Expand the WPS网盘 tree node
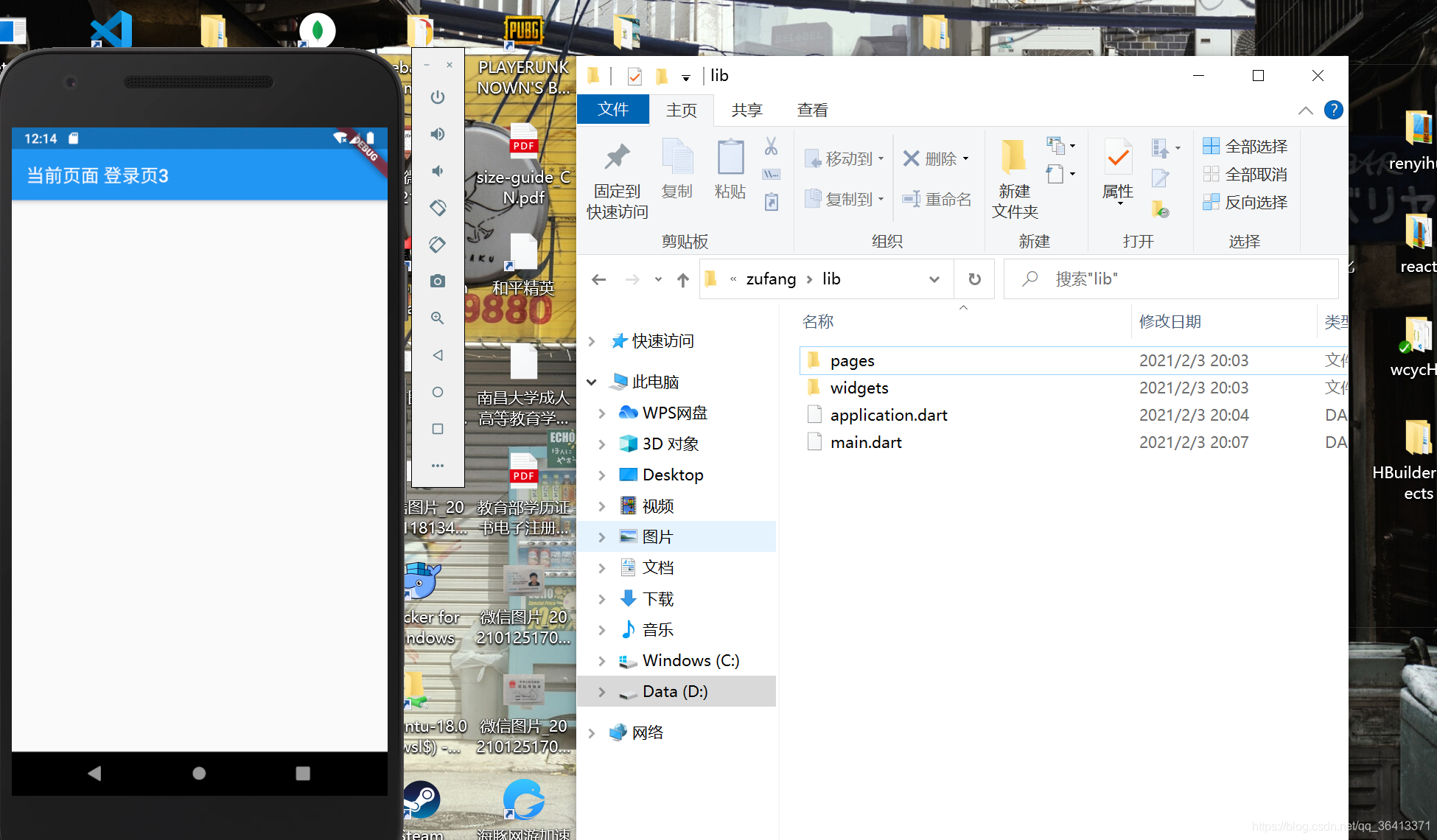Viewport: 1437px width, 840px height. [603, 413]
